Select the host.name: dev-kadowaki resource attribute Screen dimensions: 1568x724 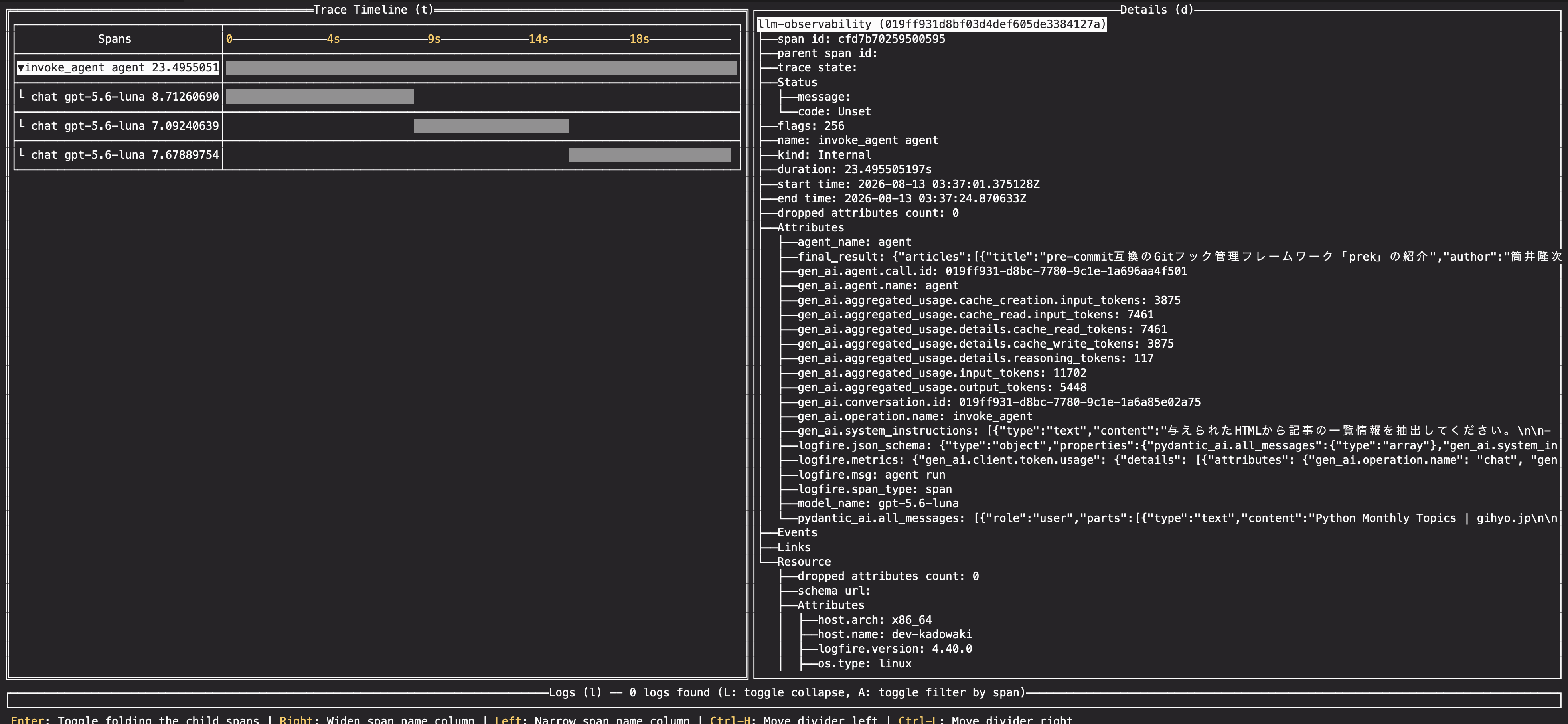coord(895,635)
